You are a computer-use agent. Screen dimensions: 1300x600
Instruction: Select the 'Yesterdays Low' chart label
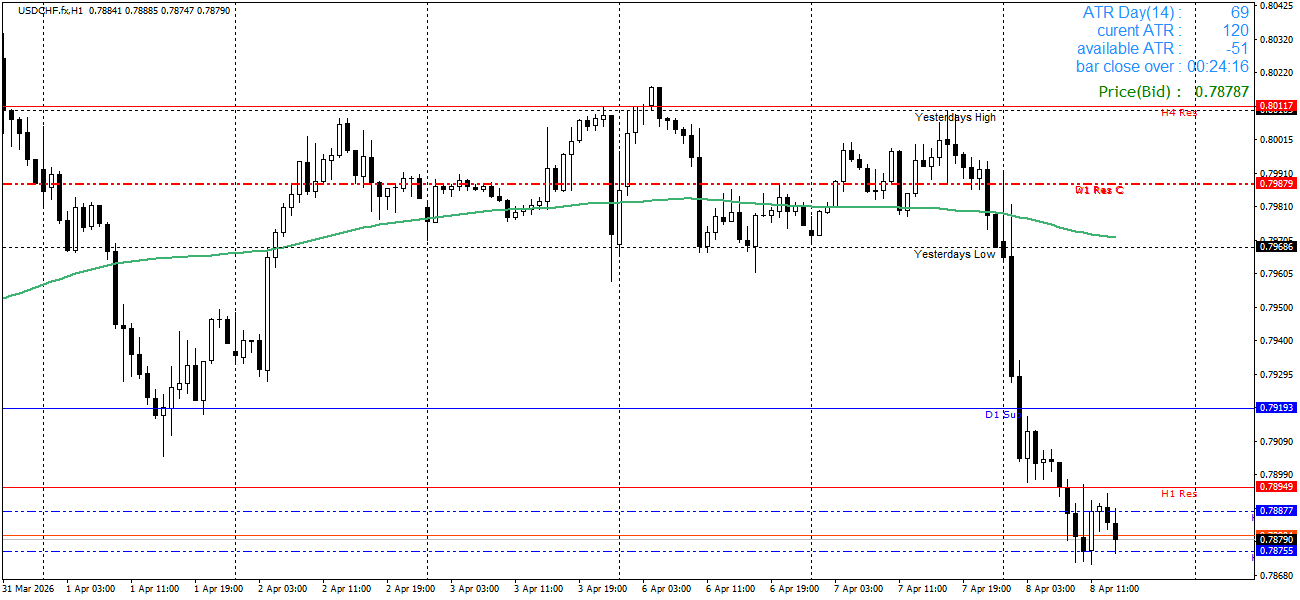[954, 254]
